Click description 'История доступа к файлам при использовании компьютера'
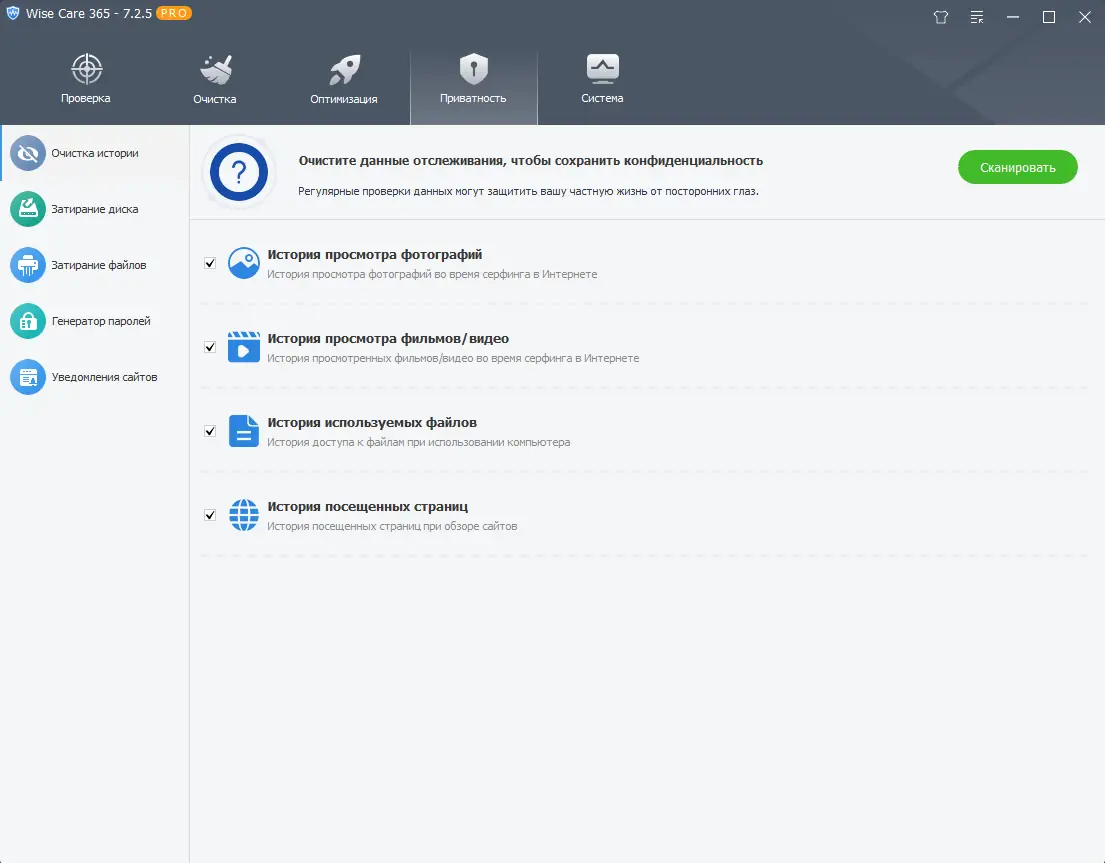 point(419,442)
